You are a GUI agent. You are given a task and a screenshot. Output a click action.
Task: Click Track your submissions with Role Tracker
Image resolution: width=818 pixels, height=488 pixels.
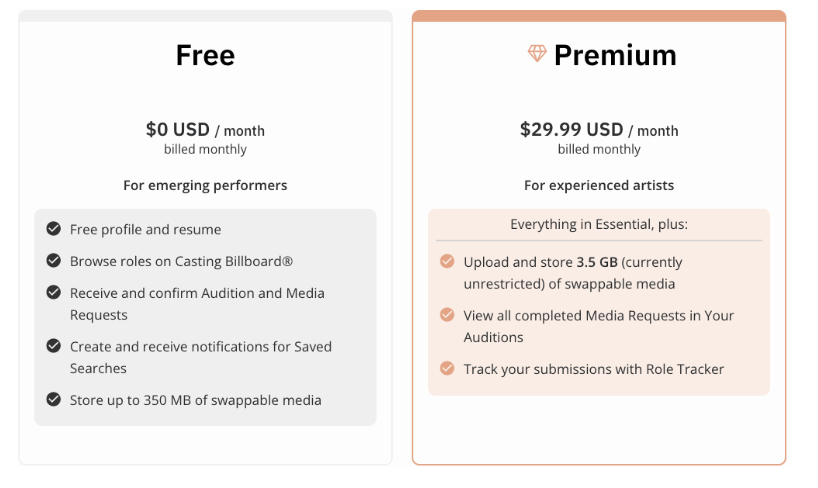(594, 369)
